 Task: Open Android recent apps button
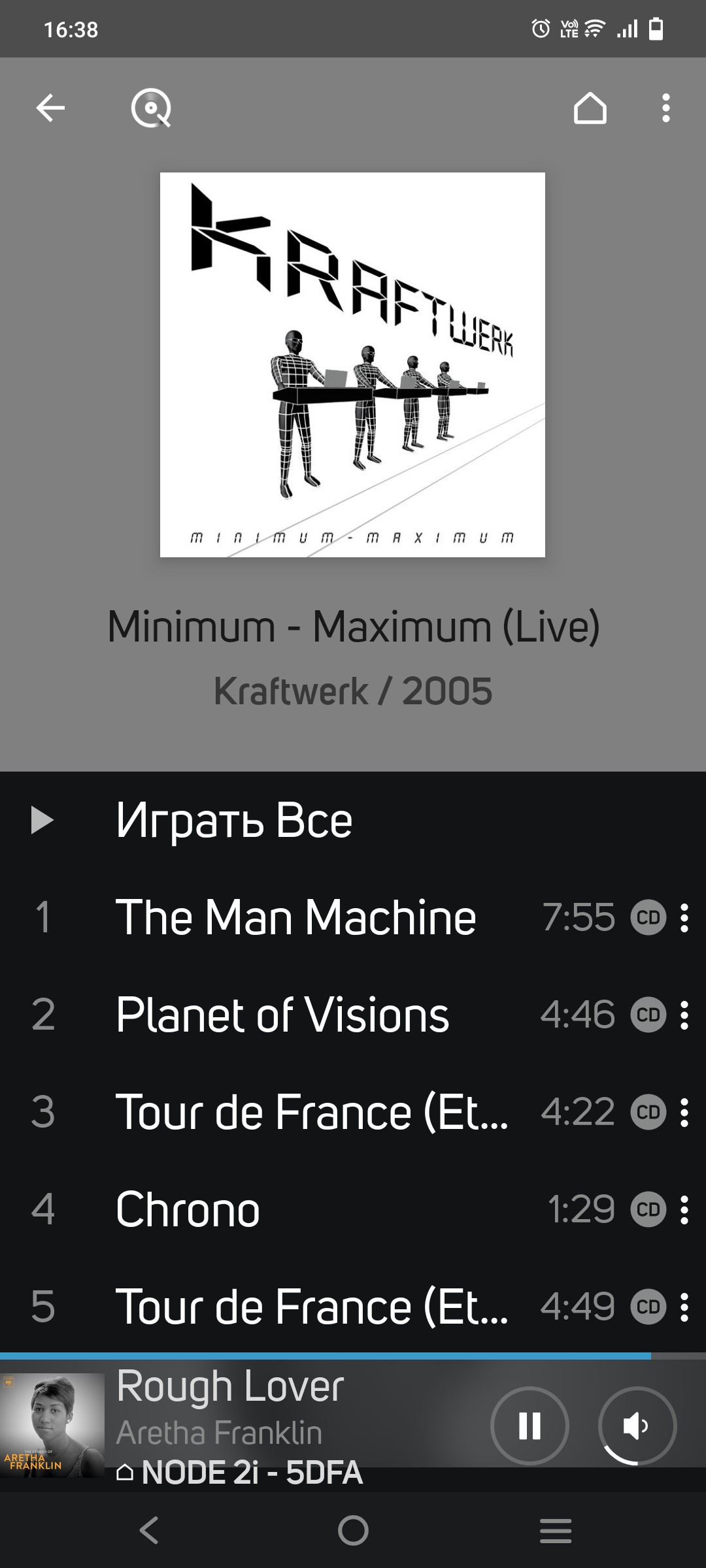[x=556, y=1530]
